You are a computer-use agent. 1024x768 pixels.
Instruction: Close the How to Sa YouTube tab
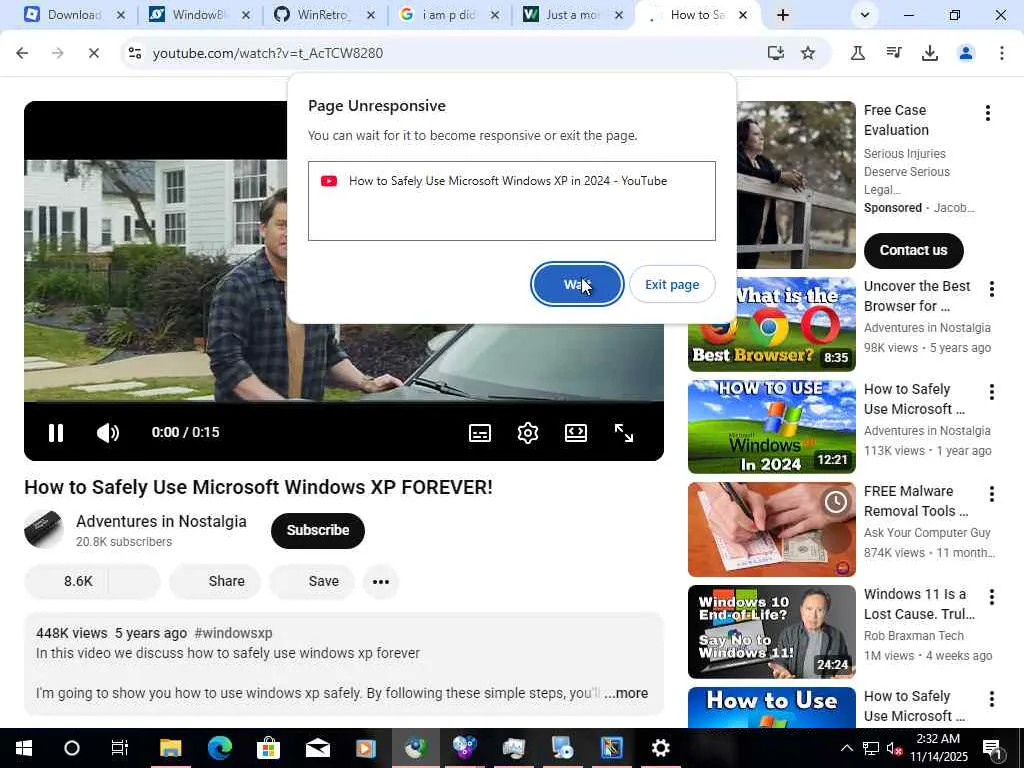point(743,15)
